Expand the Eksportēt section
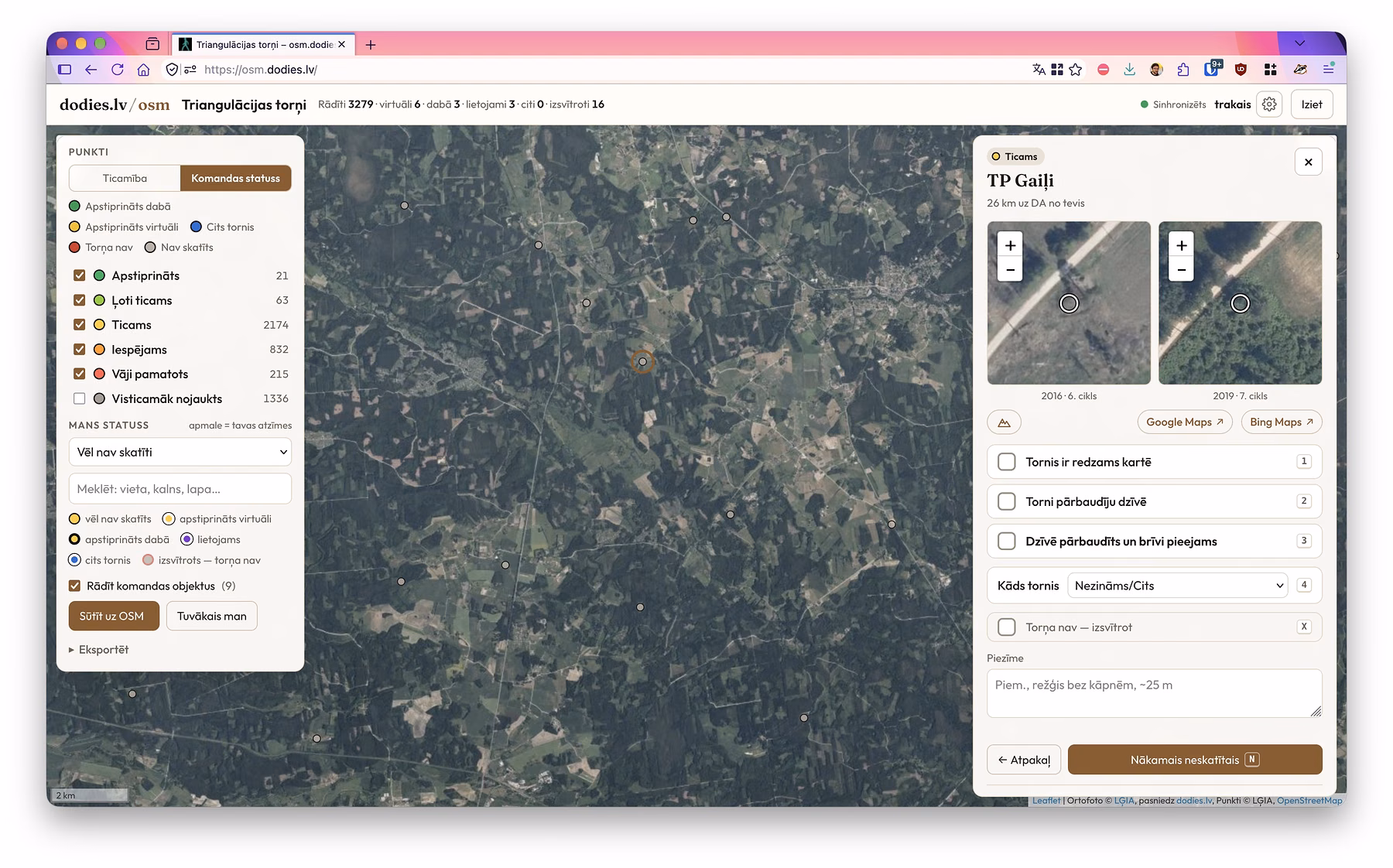 tap(99, 650)
